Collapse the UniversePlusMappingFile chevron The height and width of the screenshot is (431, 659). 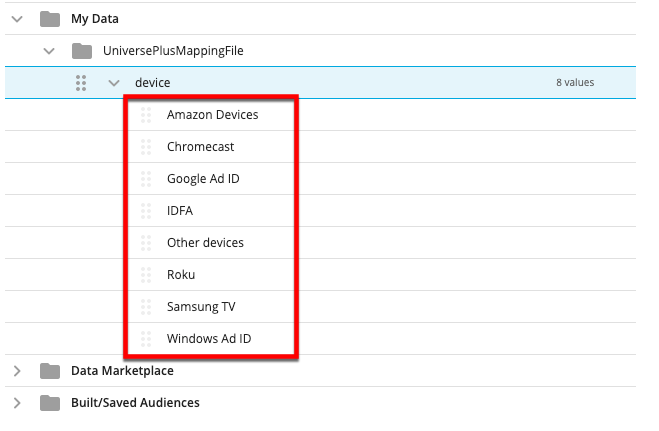(x=49, y=51)
